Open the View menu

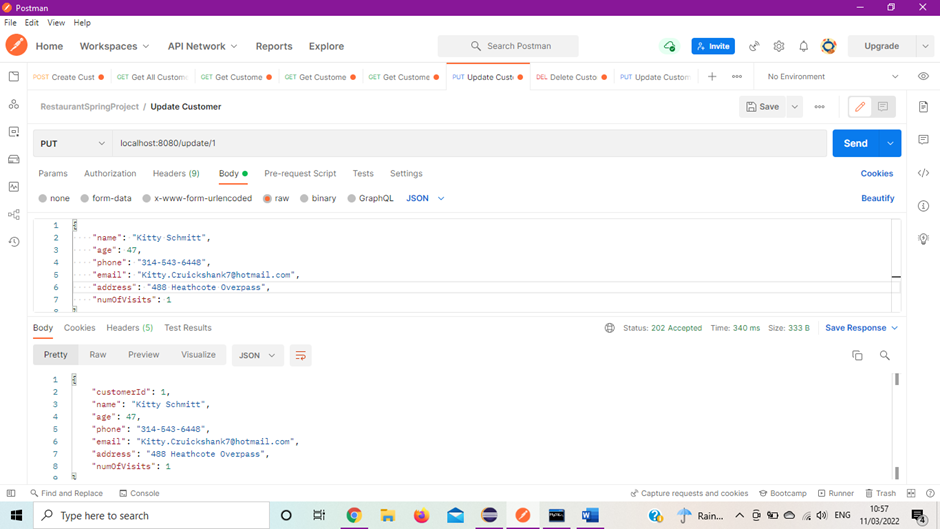pos(56,23)
